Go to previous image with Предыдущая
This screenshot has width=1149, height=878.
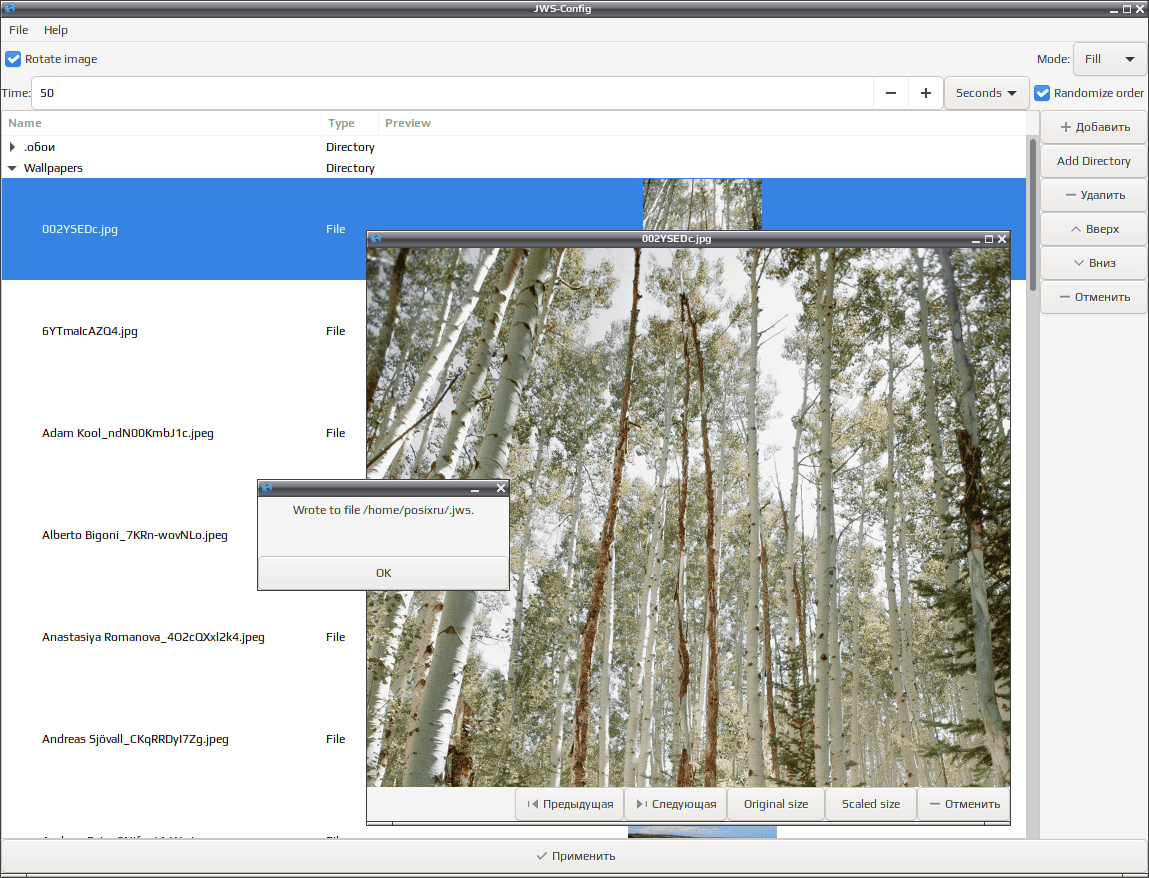[570, 804]
